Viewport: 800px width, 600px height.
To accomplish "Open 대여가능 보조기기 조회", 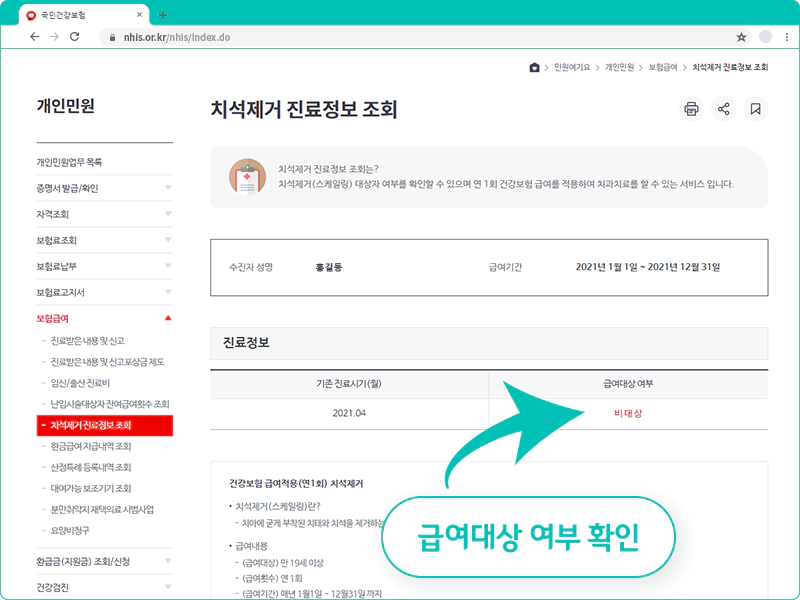I will pos(91,488).
